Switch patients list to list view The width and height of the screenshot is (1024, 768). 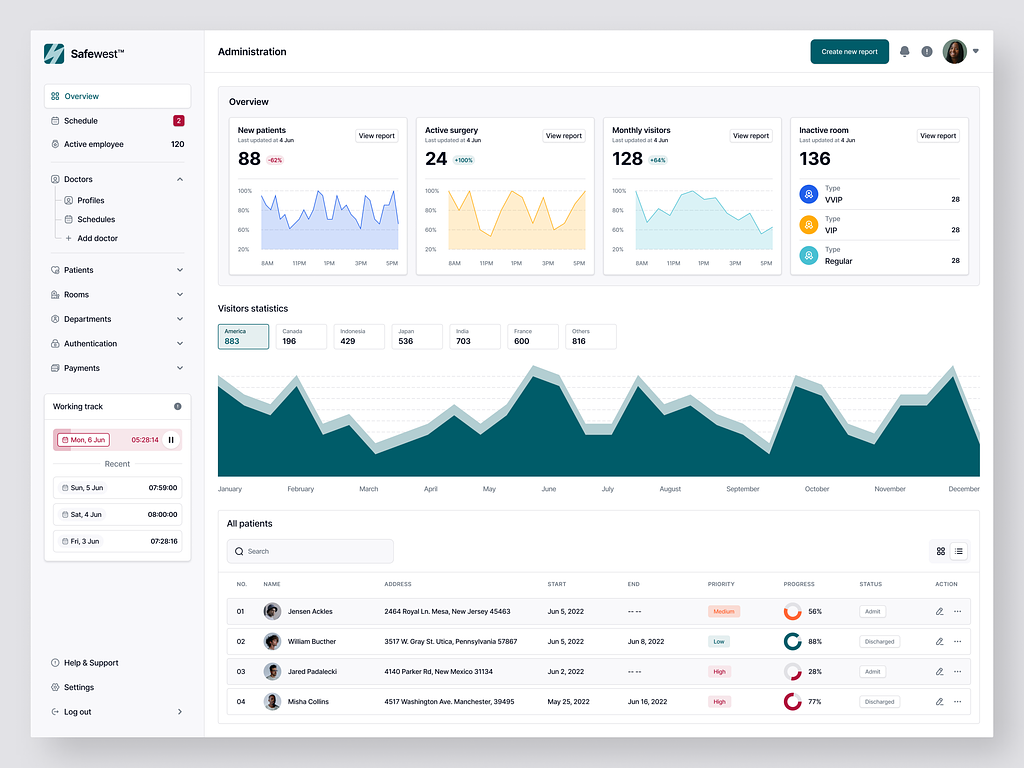pyautogui.click(x=958, y=551)
